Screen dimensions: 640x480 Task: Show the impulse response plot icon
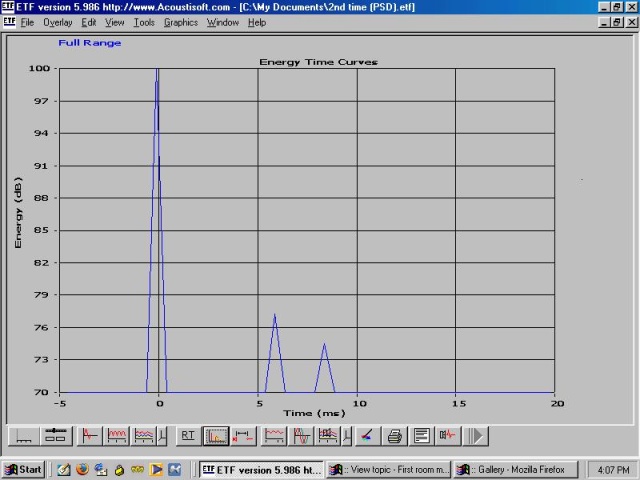[89, 436]
